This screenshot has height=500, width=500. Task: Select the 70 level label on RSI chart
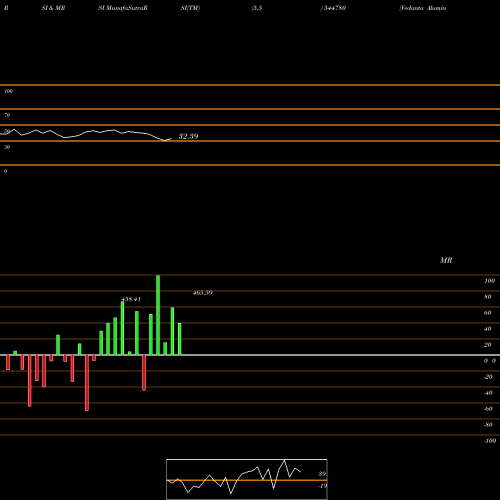click(x=7, y=115)
